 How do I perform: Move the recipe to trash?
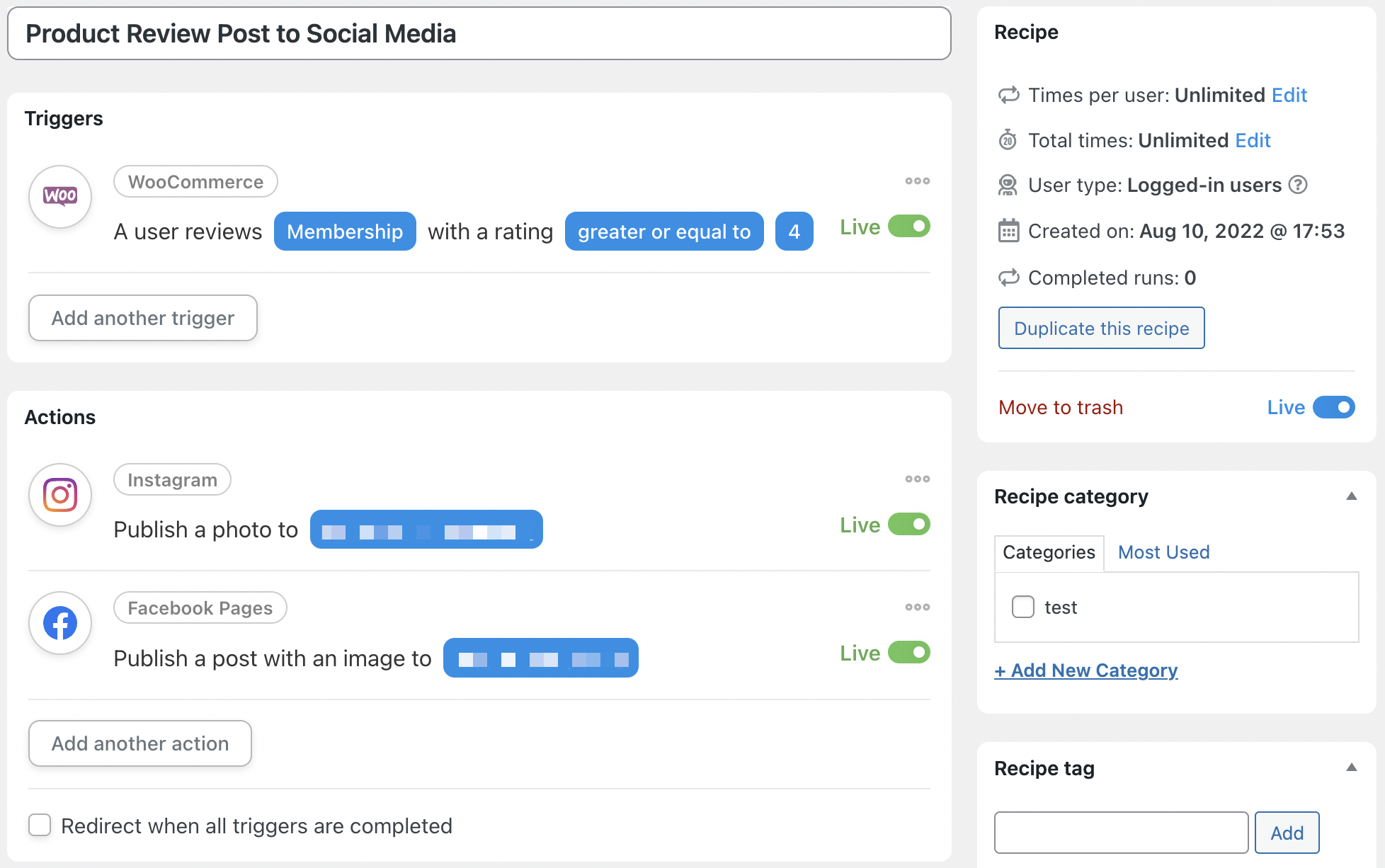click(x=1061, y=407)
